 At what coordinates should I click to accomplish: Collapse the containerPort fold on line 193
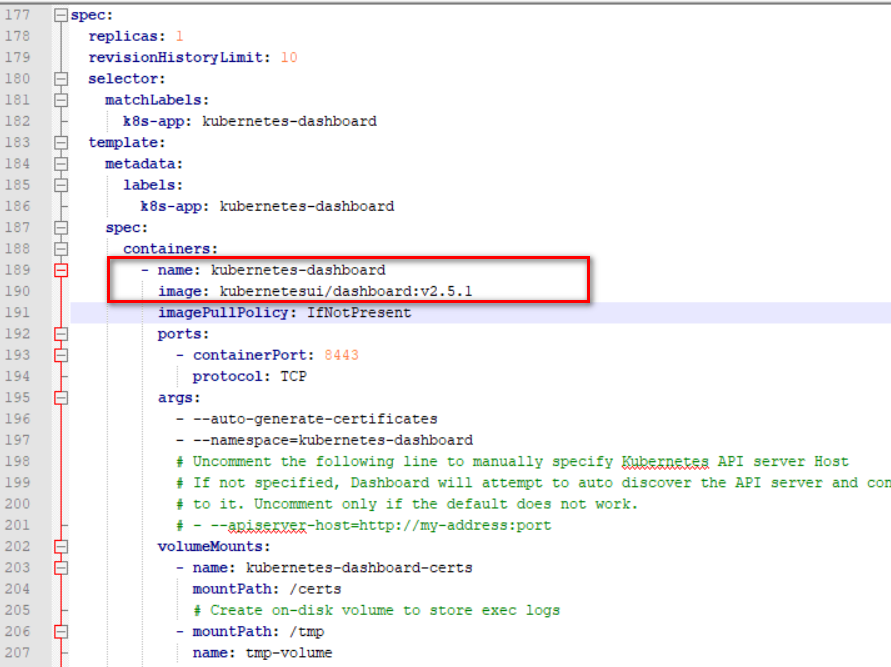coord(61,356)
